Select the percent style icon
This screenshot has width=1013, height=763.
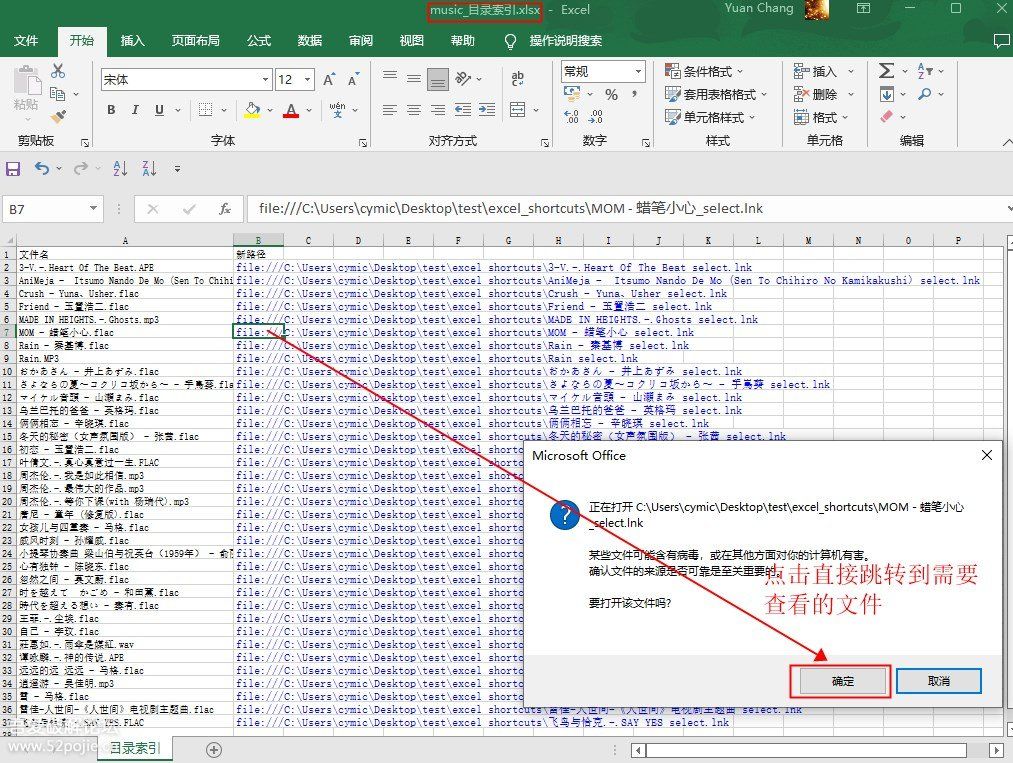click(611, 95)
